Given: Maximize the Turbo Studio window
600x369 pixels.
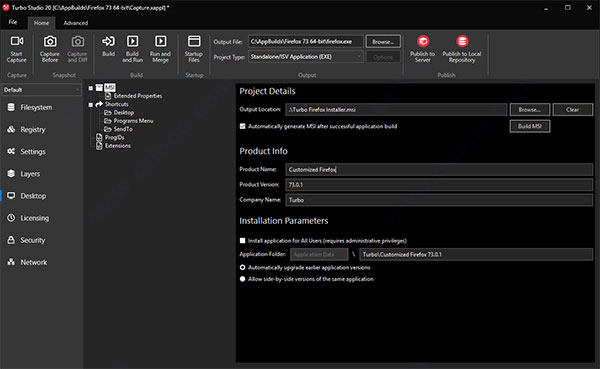Looking at the screenshot, I should pos(568,8).
